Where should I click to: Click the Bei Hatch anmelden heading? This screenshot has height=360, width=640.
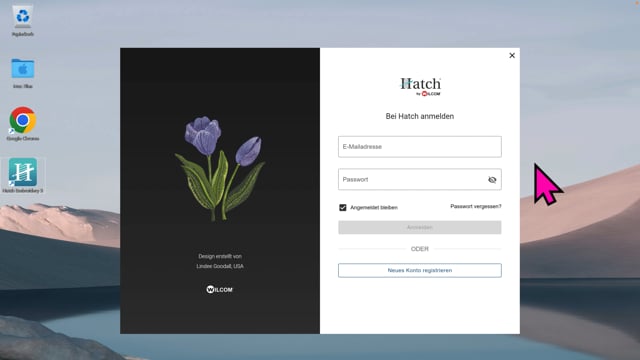pyautogui.click(x=420, y=116)
